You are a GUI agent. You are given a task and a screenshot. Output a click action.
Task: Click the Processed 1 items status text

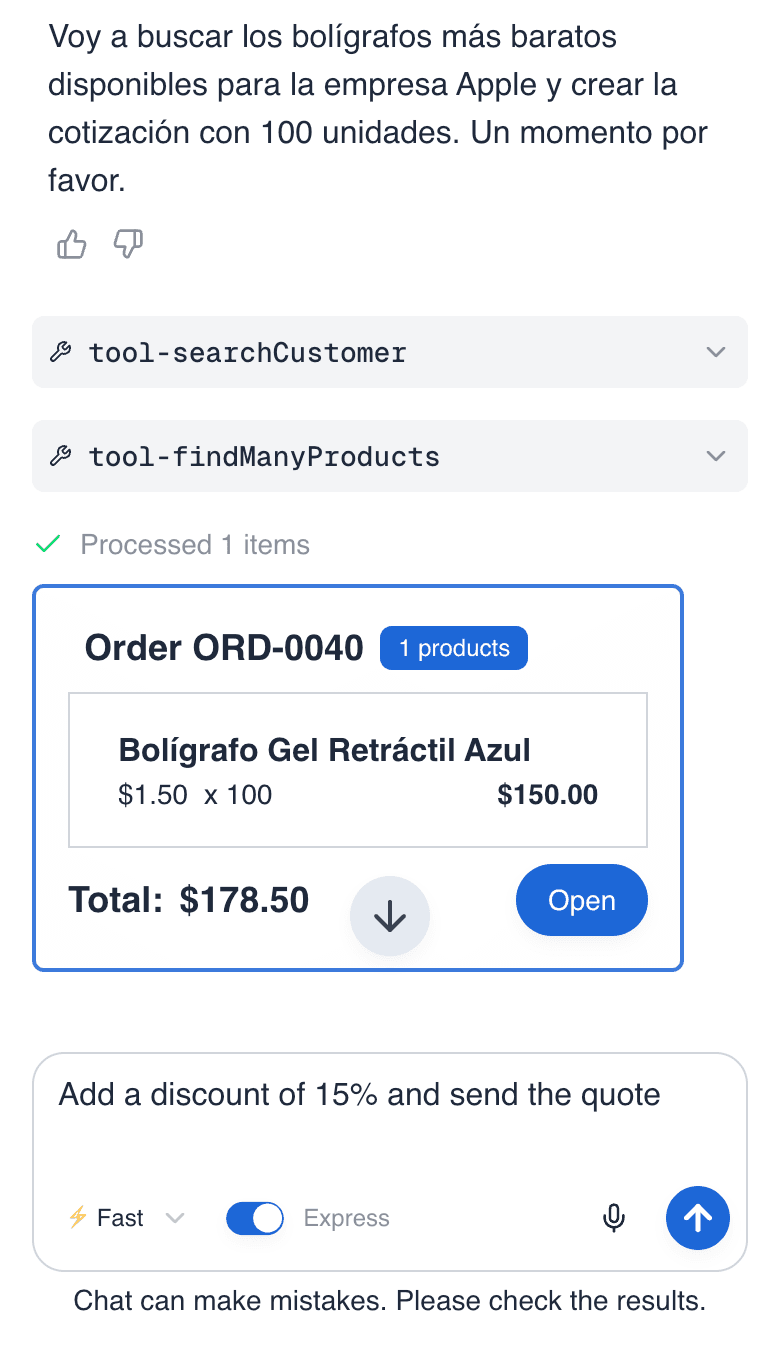point(194,545)
